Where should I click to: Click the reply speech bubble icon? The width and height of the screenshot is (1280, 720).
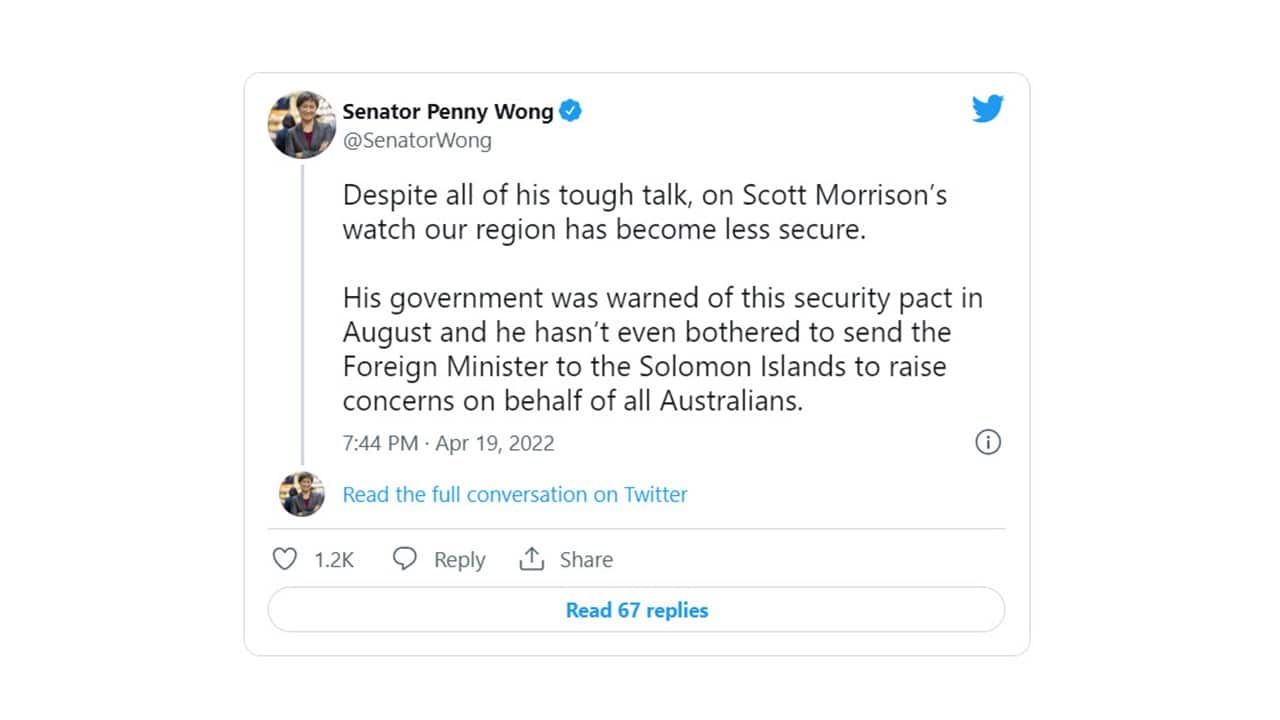pyautogui.click(x=405, y=559)
